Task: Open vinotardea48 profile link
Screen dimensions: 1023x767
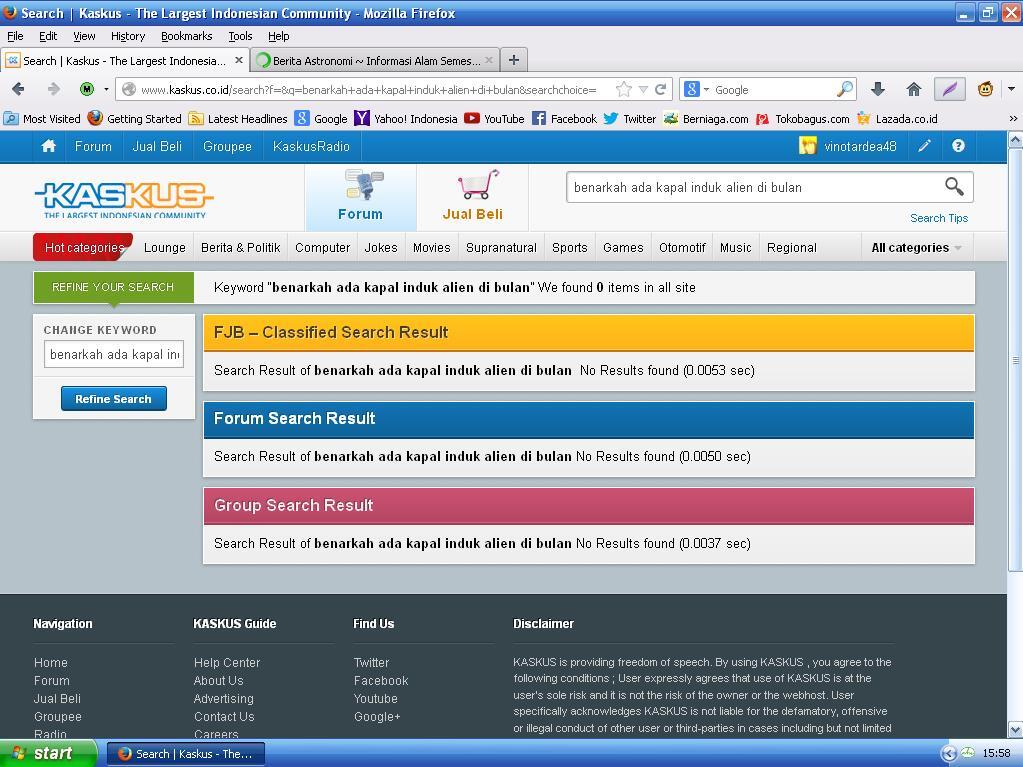Action: click(860, 147)
